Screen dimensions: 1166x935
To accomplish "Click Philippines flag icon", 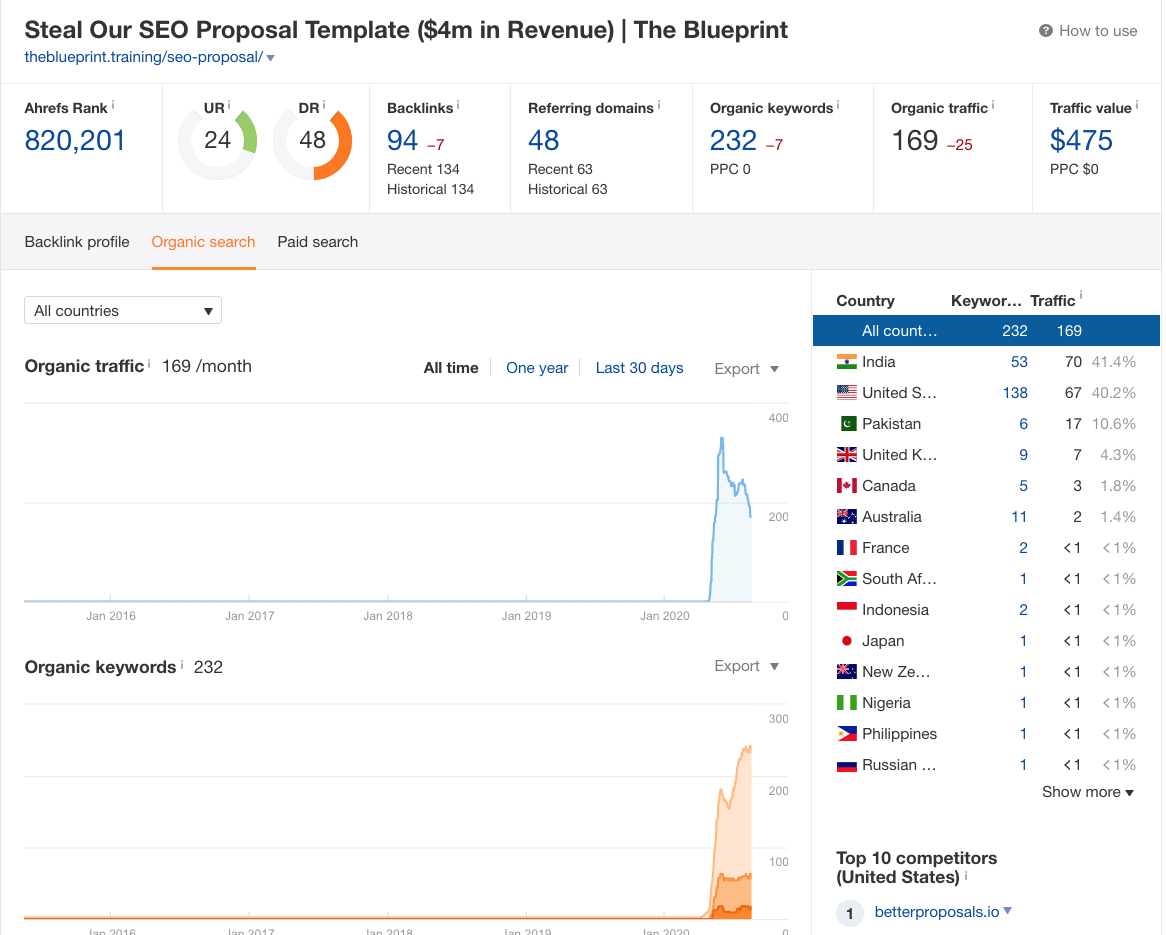I will (846, 733).
